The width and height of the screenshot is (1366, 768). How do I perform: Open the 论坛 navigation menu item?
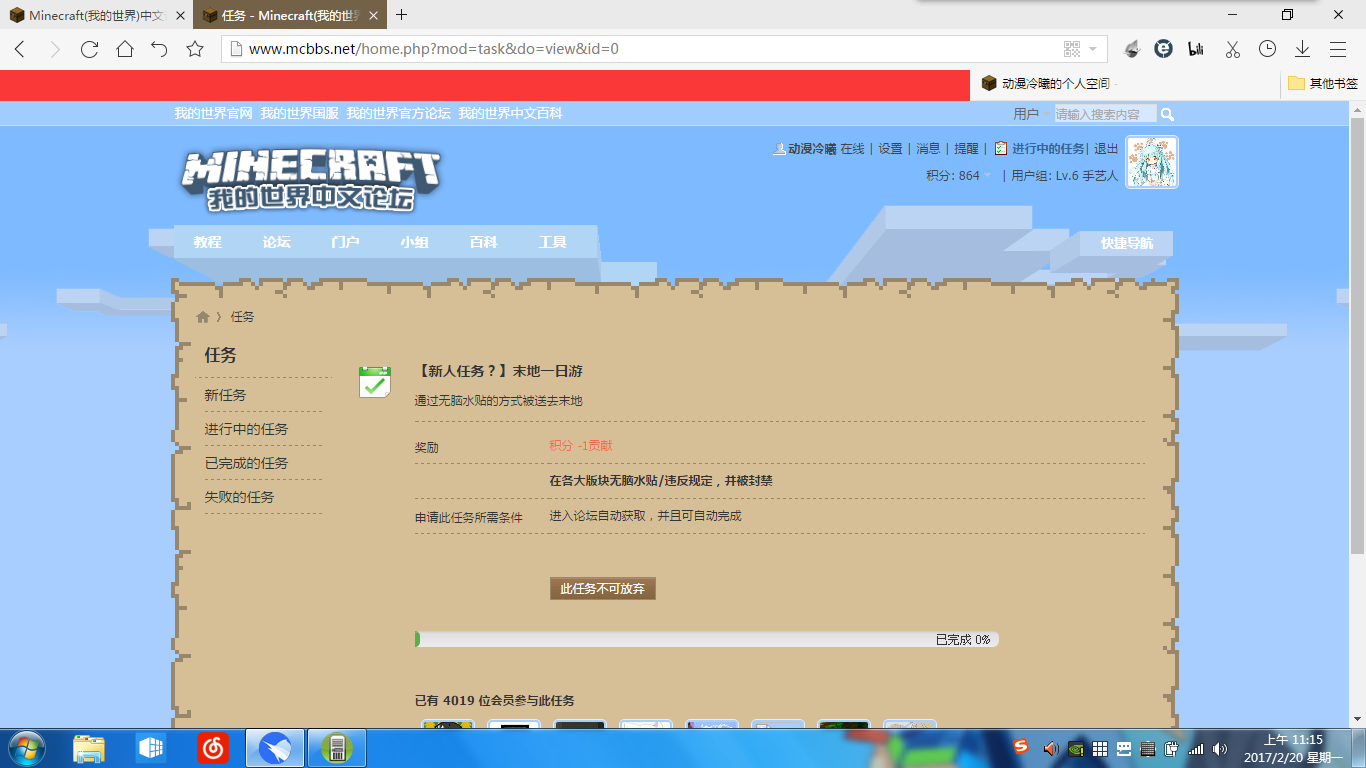[276, 242]
